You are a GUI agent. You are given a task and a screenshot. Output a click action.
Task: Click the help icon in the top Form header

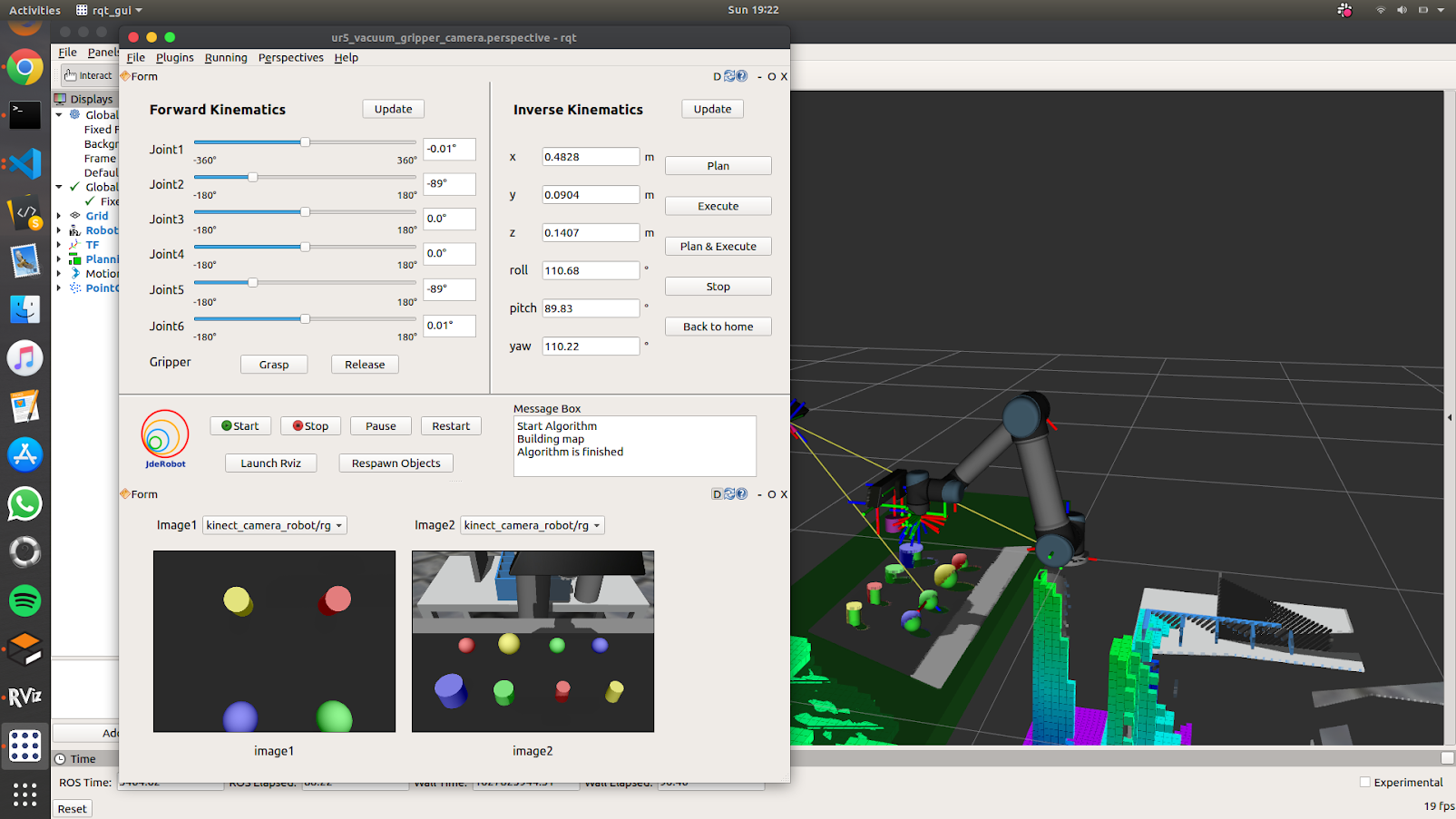pyautogui.click(x=741, y=76)
